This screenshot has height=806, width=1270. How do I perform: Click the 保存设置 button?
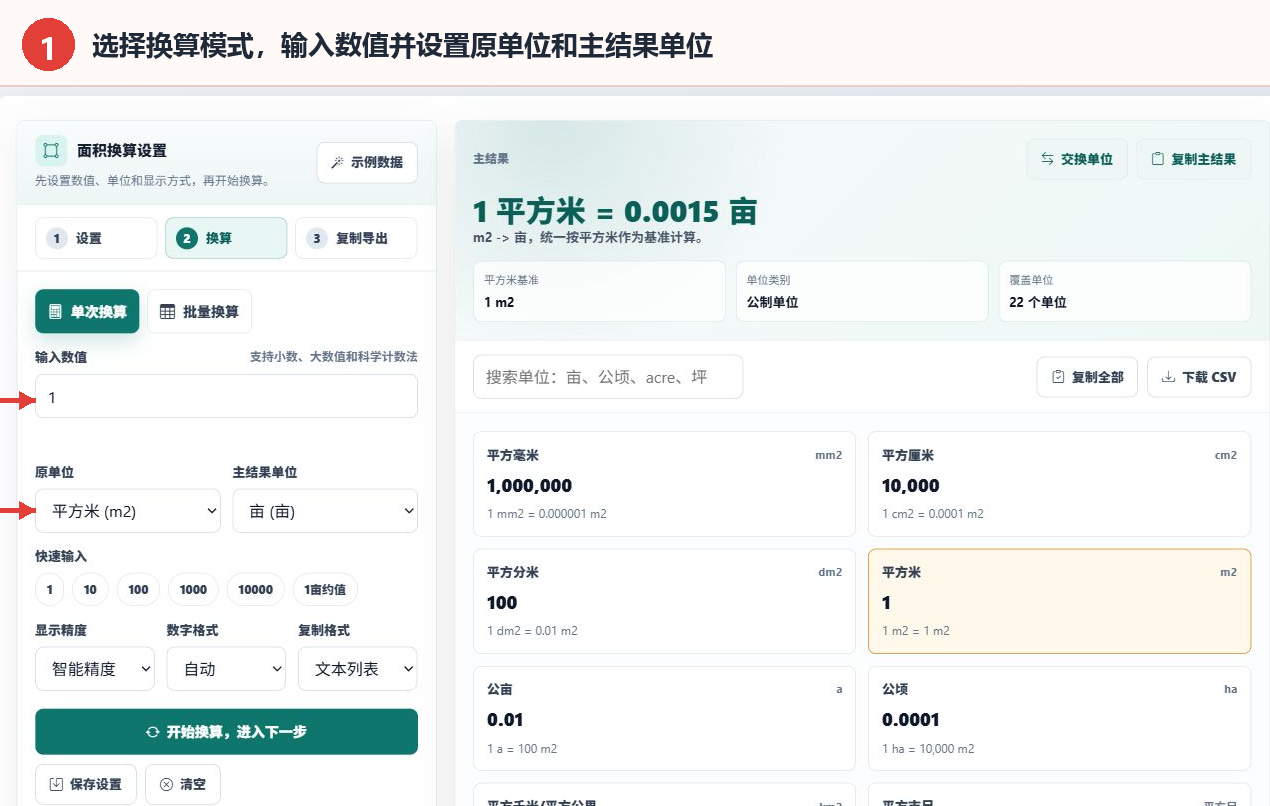86,784
